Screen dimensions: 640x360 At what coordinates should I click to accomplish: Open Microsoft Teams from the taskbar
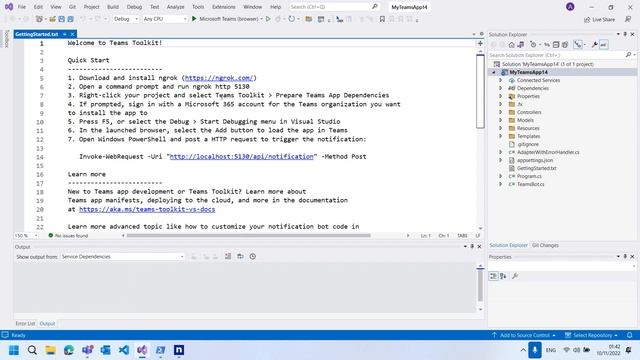point(87,350)
